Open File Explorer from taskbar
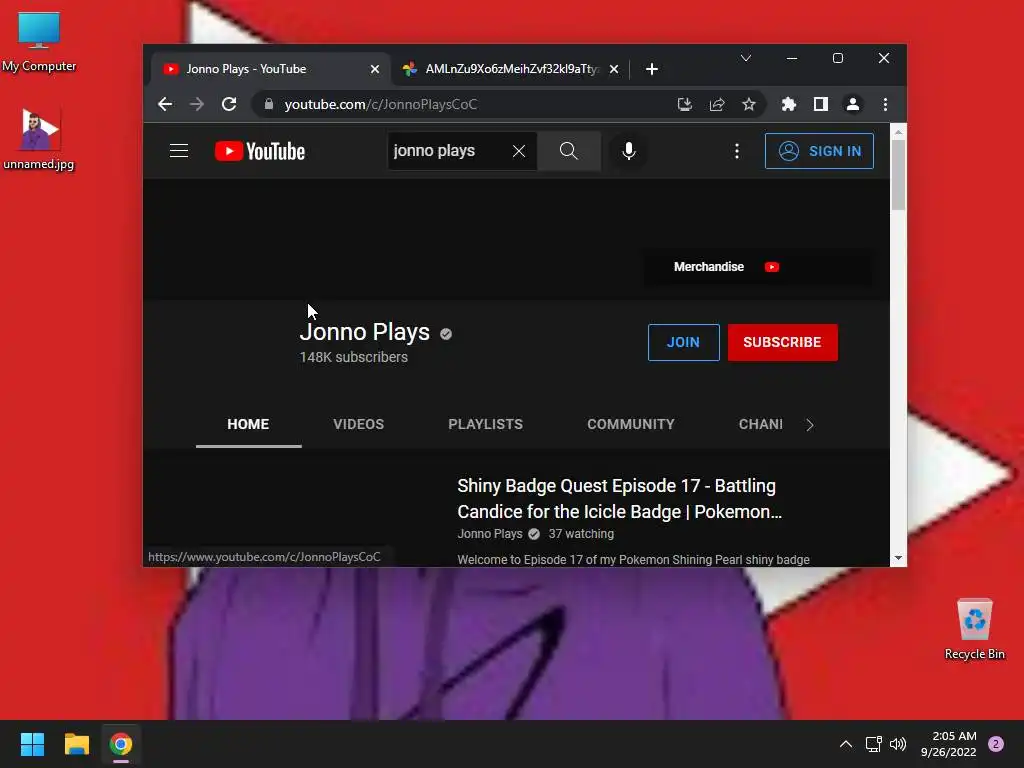Viewport: 1024px width, 768px height. [76, 744]
